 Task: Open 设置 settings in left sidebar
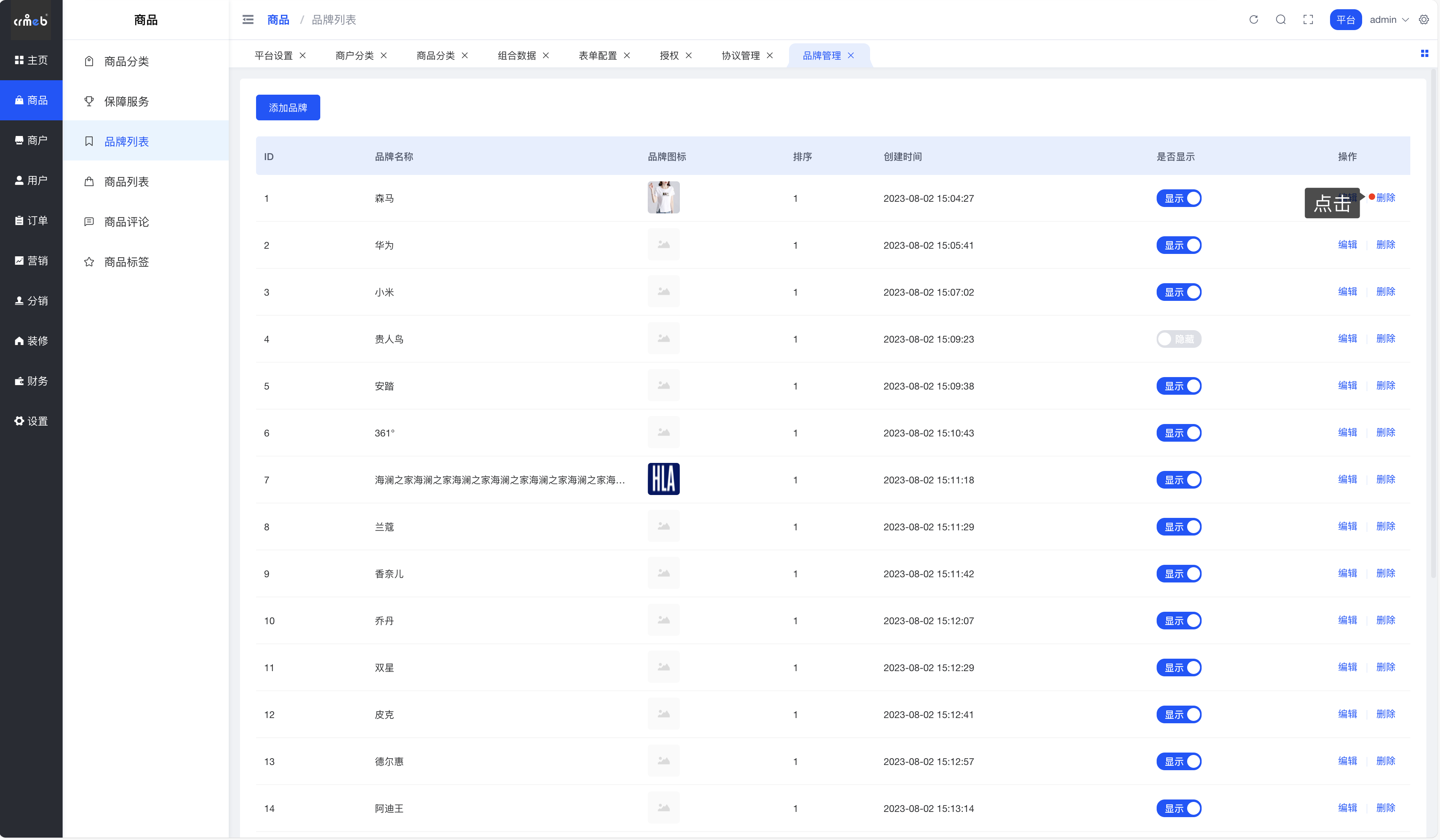click(31, 421)
